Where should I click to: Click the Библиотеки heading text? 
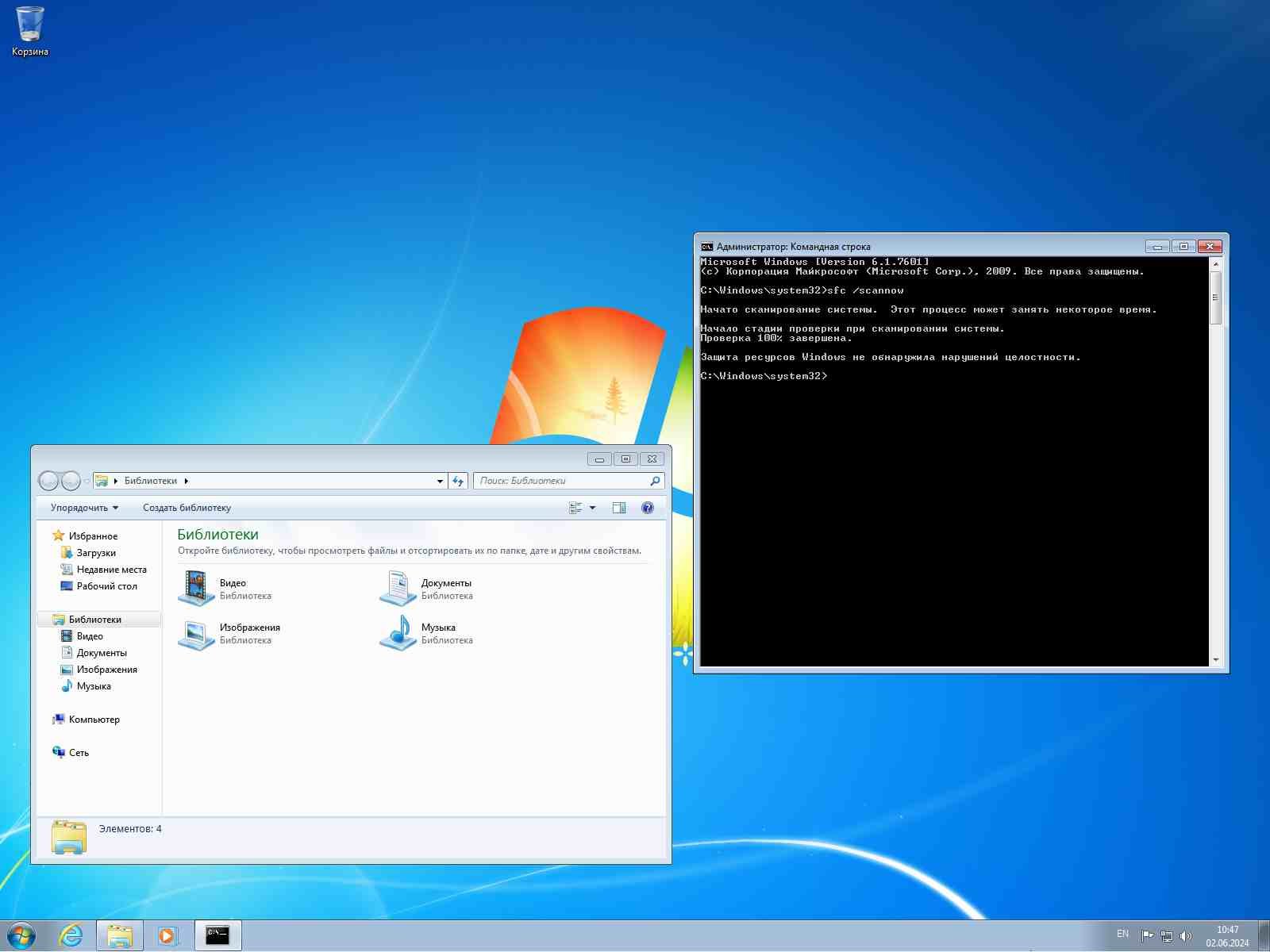pyautogui.click(x=217, y=535)
